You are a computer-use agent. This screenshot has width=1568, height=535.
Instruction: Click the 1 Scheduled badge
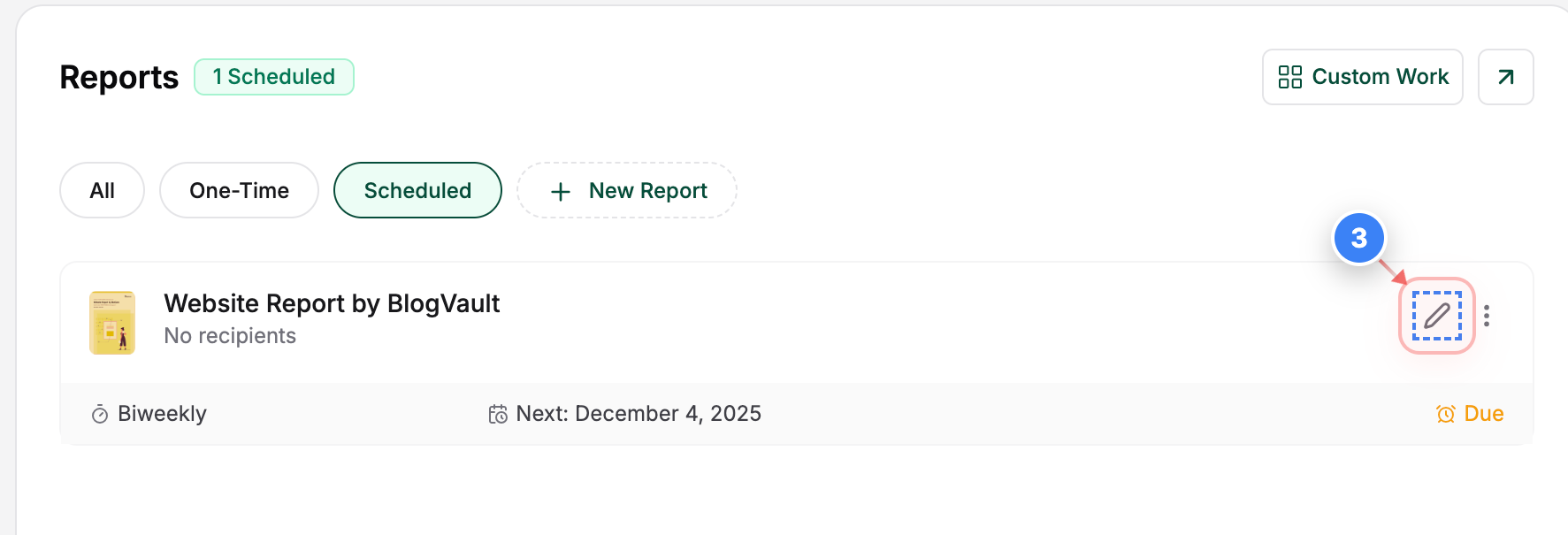(274, 77)
